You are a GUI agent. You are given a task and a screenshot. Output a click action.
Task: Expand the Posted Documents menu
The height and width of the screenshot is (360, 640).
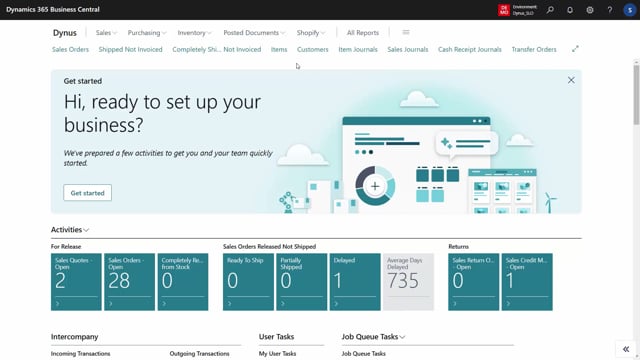(254, 33)
